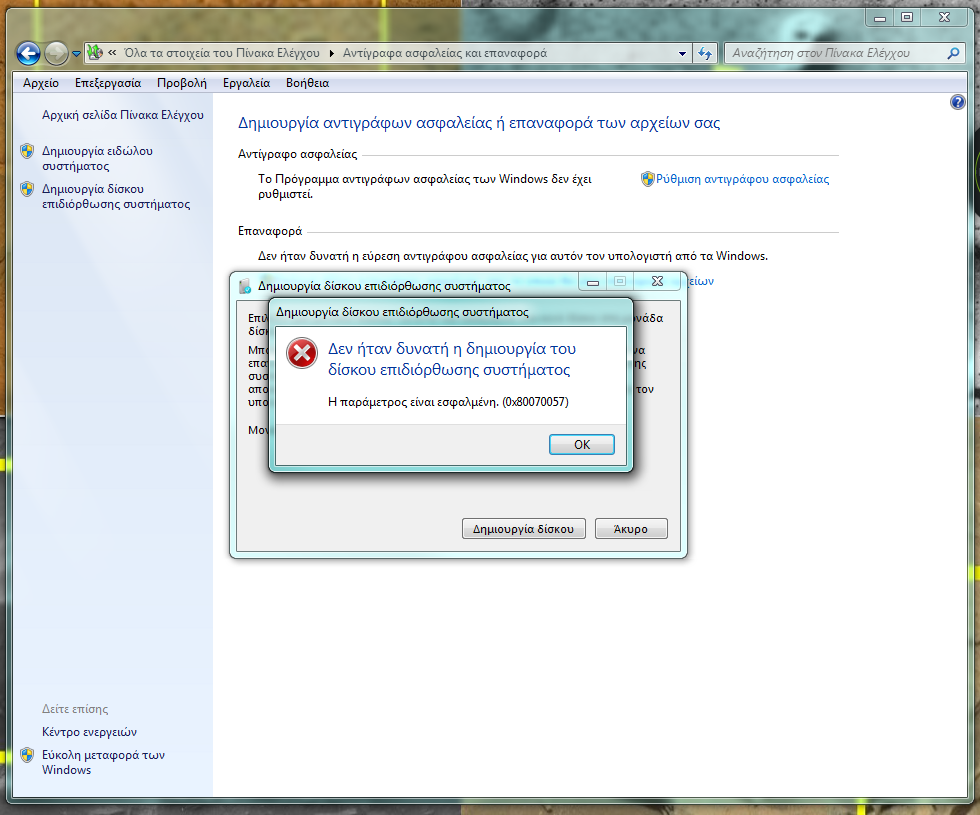
Task: Open the Βοήθεια menu
Action: [308, 83]
